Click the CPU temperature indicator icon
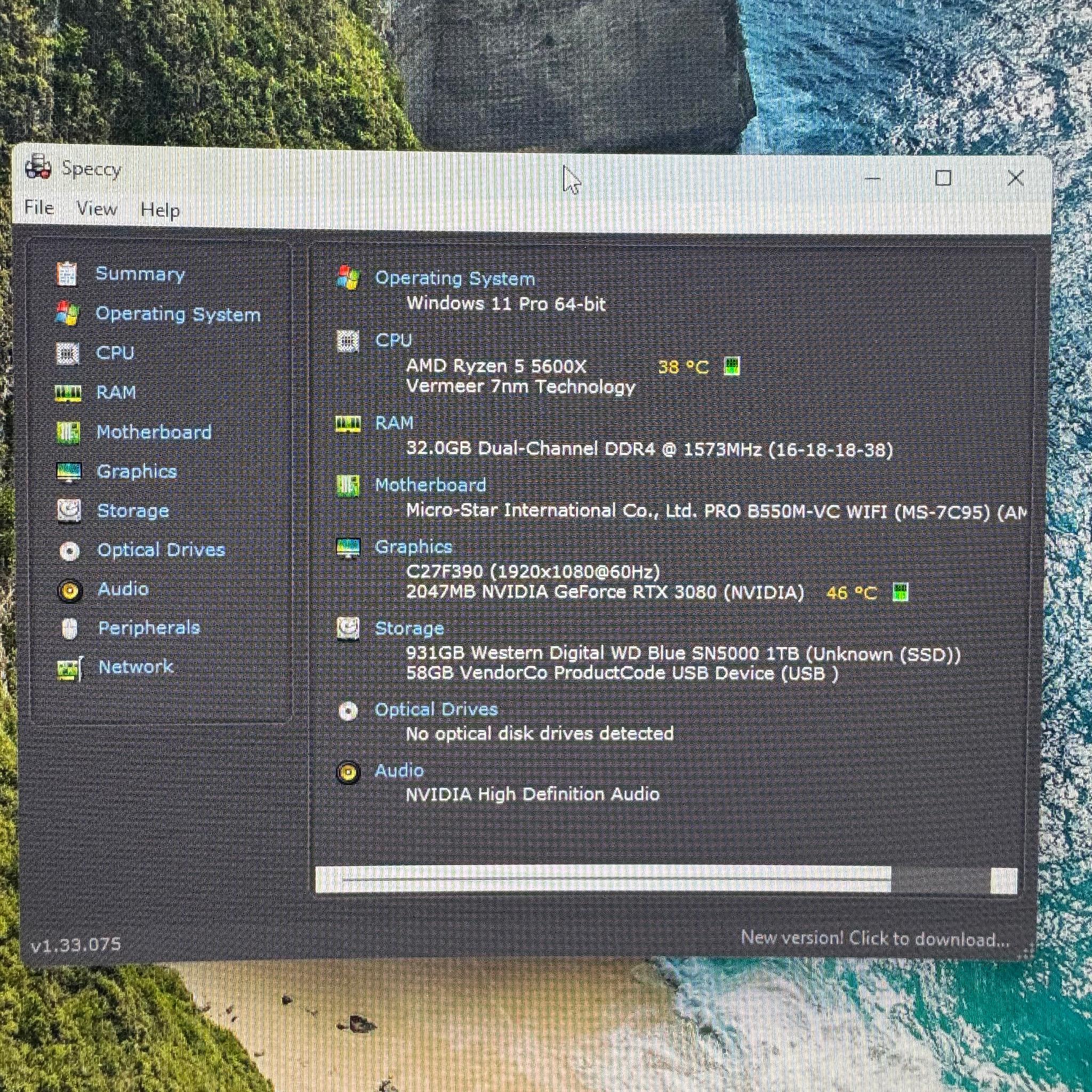This screenshot has width=1092, height=1092. (732, 366)
